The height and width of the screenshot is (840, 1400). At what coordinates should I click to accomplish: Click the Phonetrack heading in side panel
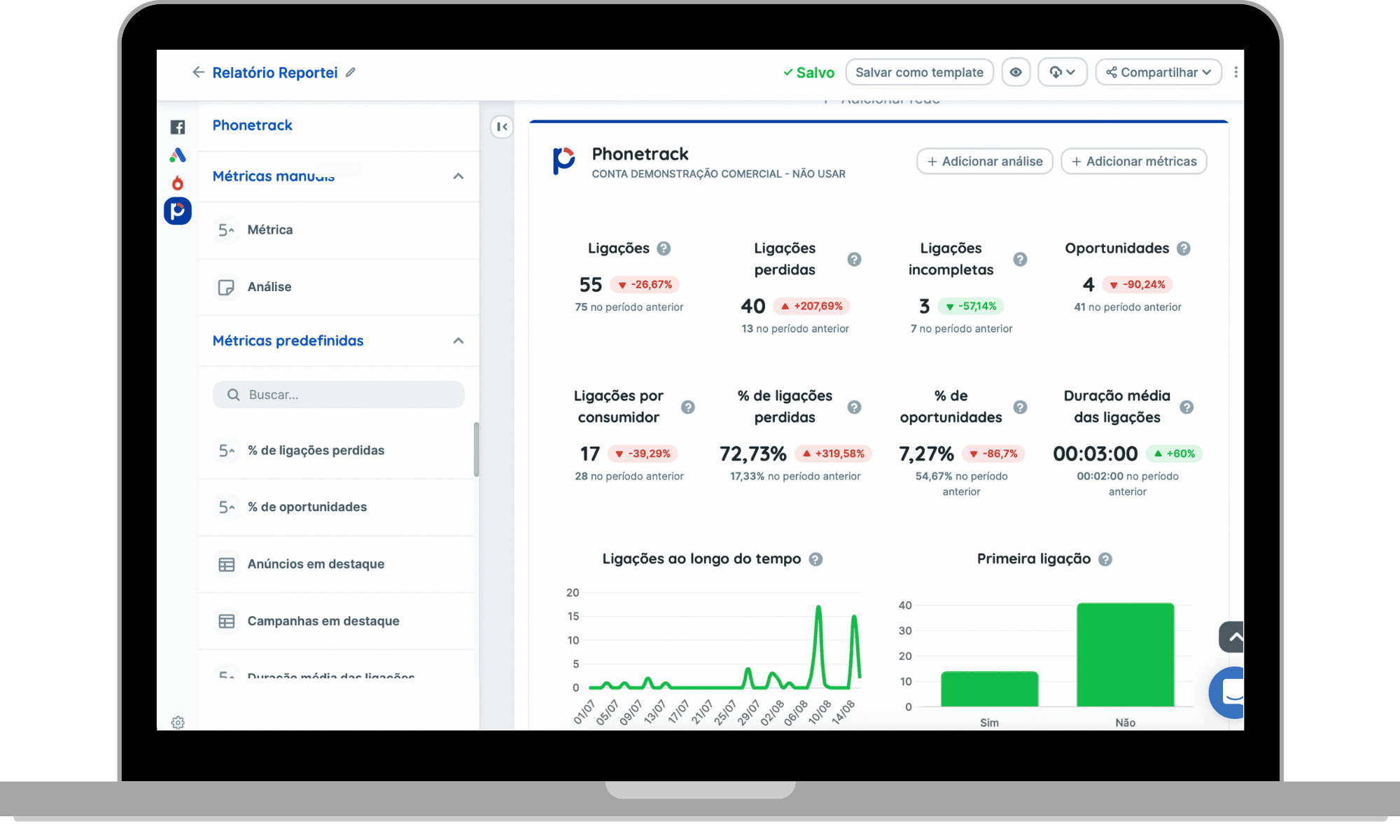tap(252, 125)
